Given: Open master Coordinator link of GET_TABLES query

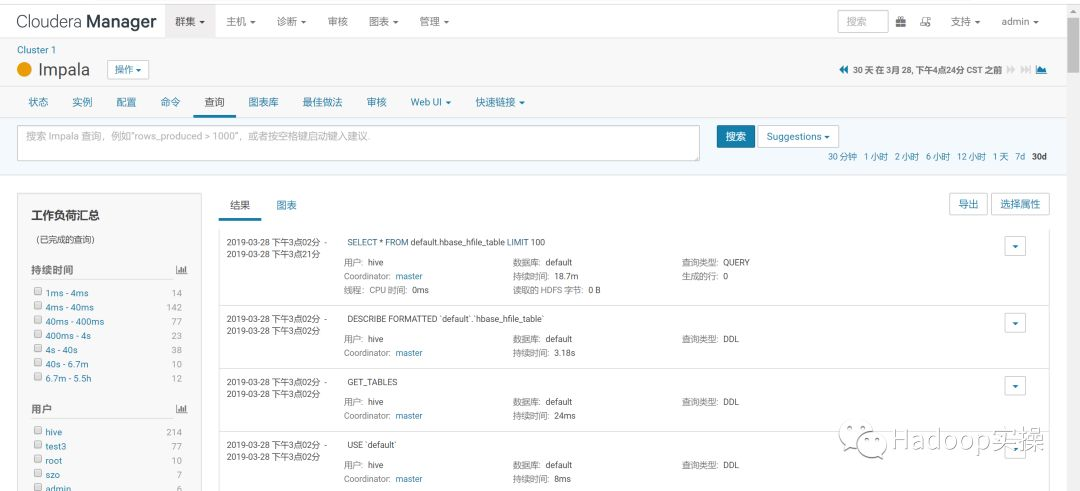Looking at the screenshot, I should pyautogui.click(x=408, y=416).
